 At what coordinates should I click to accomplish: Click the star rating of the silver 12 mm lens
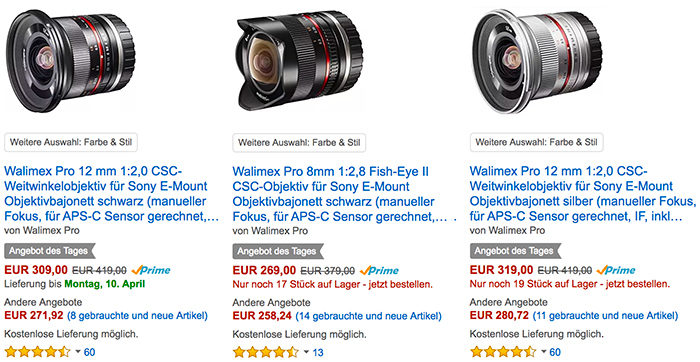pyautogui.click(x=503, y=352)
